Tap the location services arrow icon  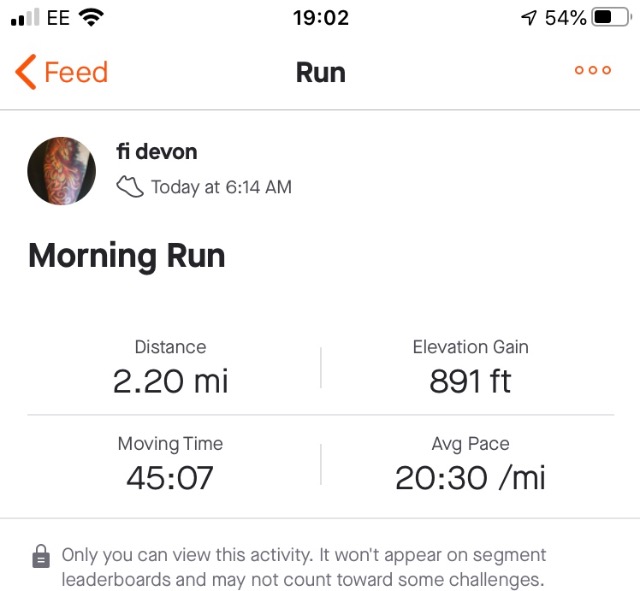(529, 18)
